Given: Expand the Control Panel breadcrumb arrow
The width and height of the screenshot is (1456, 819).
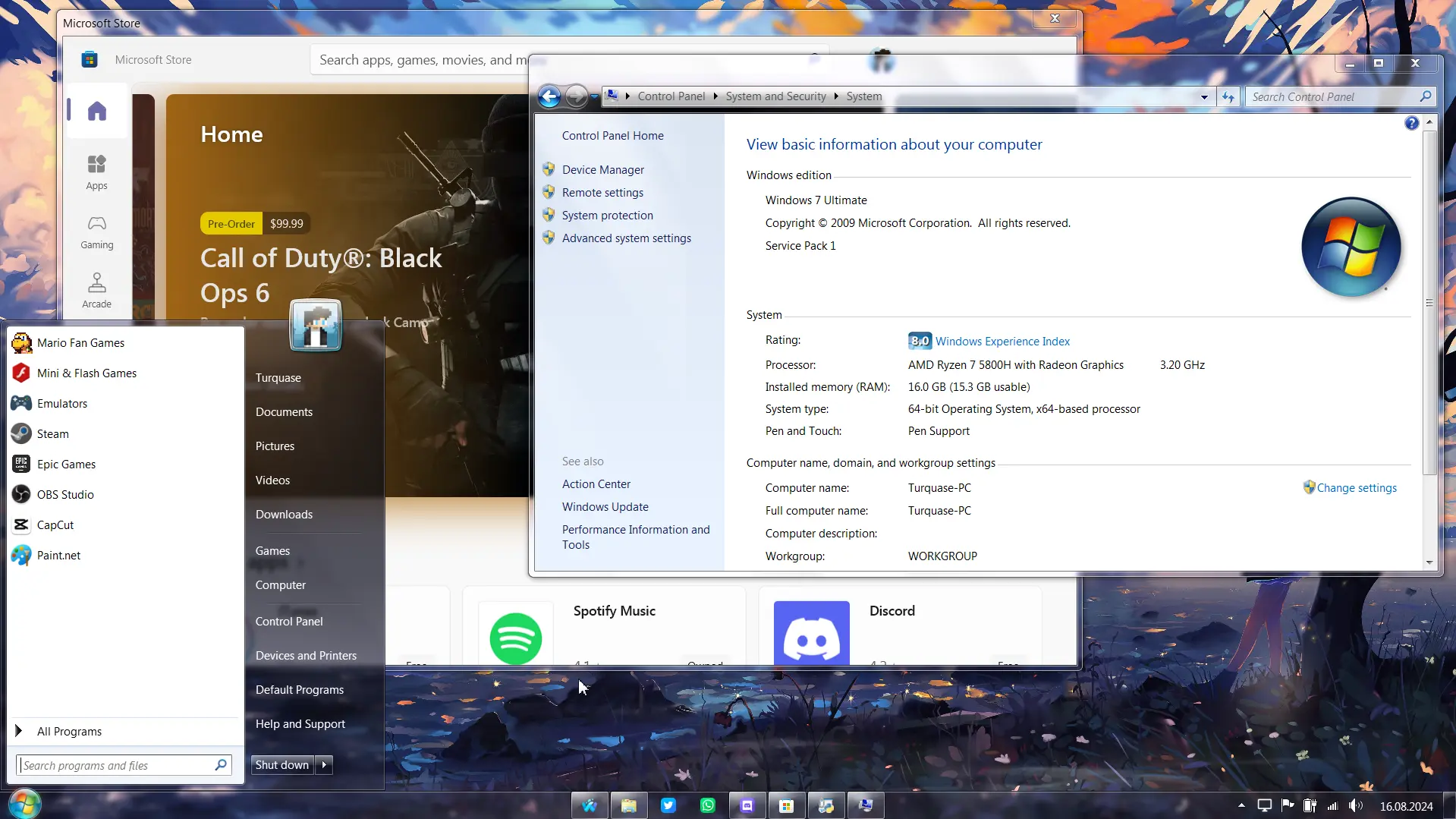Looking at the screenshot, I should [x=715, y=96].
